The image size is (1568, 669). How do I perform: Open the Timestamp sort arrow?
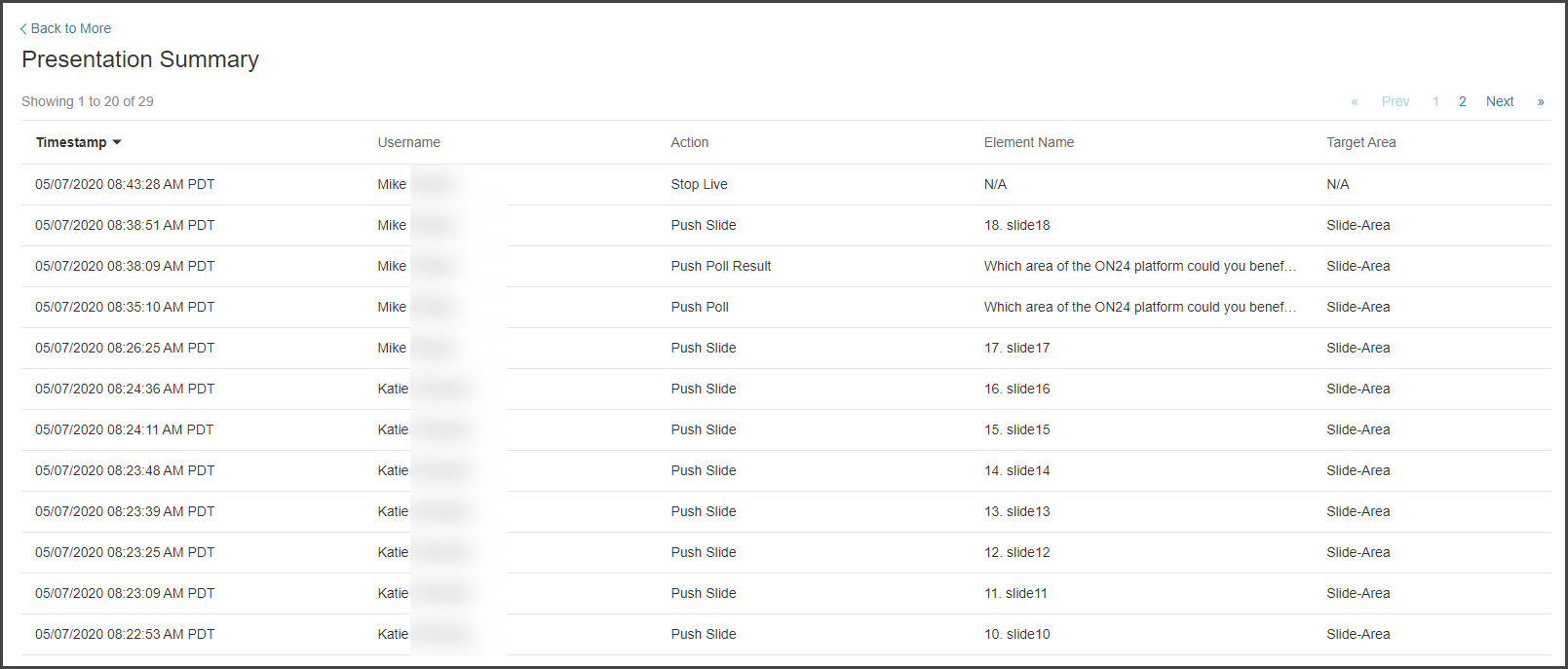tap(117, 142)
